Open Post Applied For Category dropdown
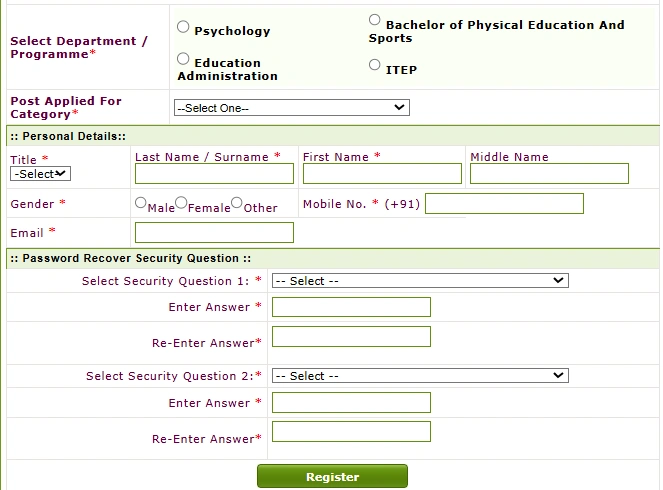The height and width of the screenshot is (490, 663). tap(291, 108)
